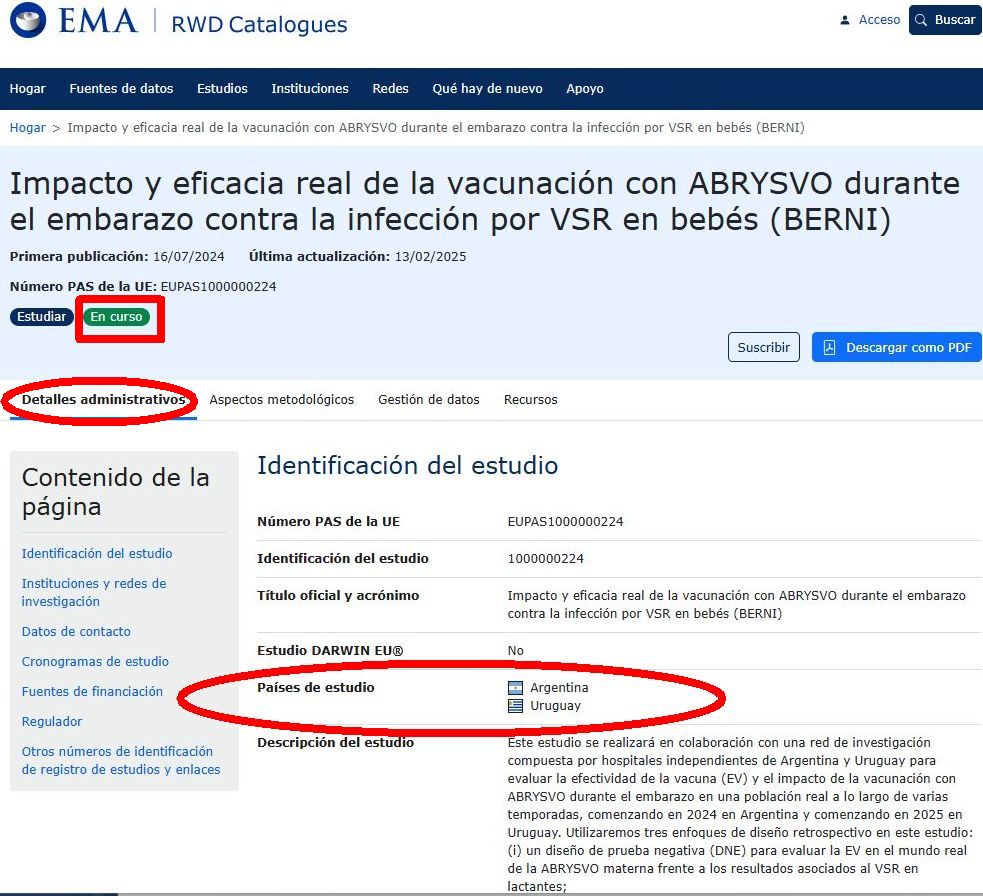This screenshot has height=896, width=983.
Task: Jump to Cronogramas de estudio section
Action: point(95,661)
